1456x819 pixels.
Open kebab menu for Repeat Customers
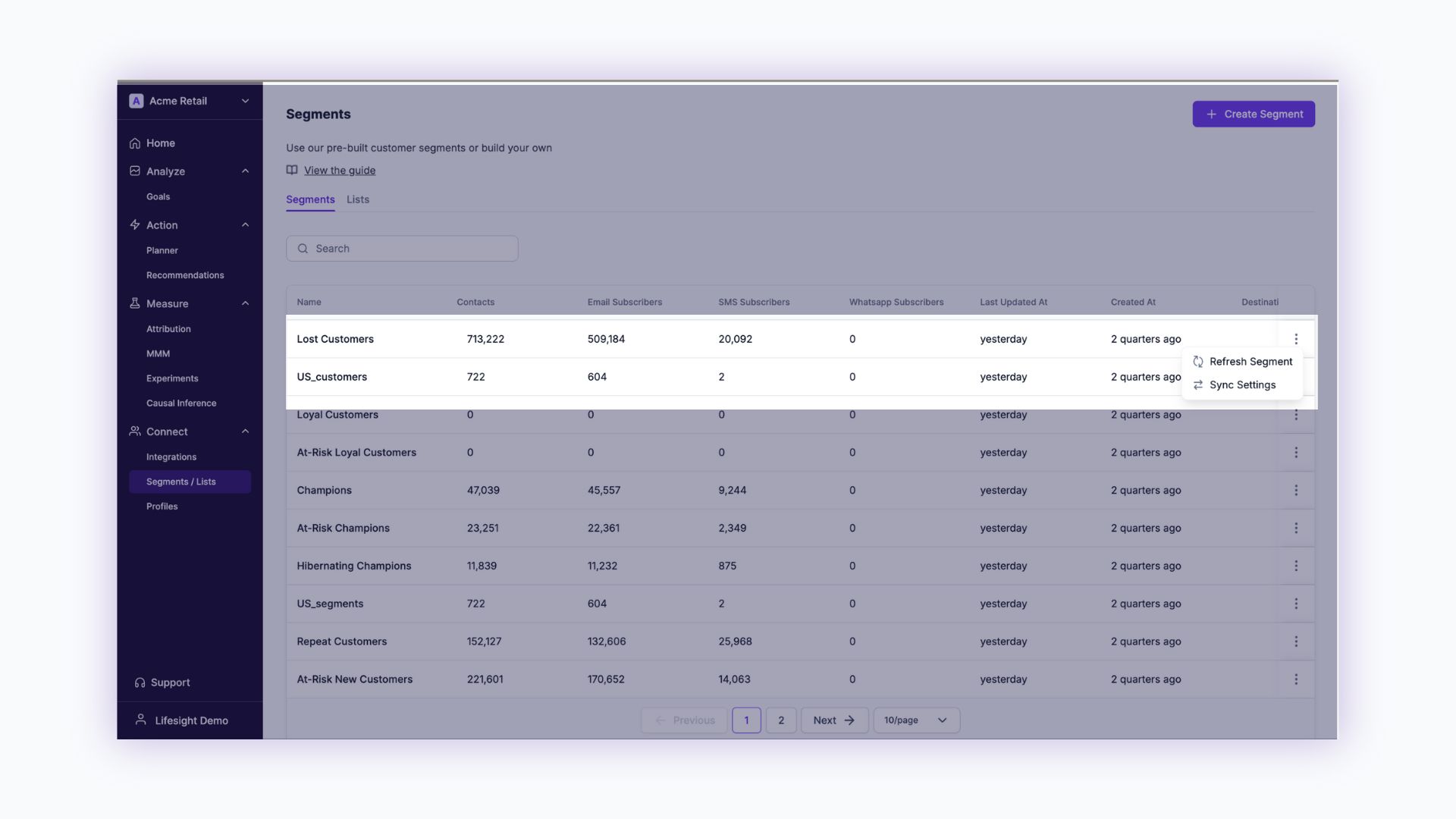point(1296,642)
